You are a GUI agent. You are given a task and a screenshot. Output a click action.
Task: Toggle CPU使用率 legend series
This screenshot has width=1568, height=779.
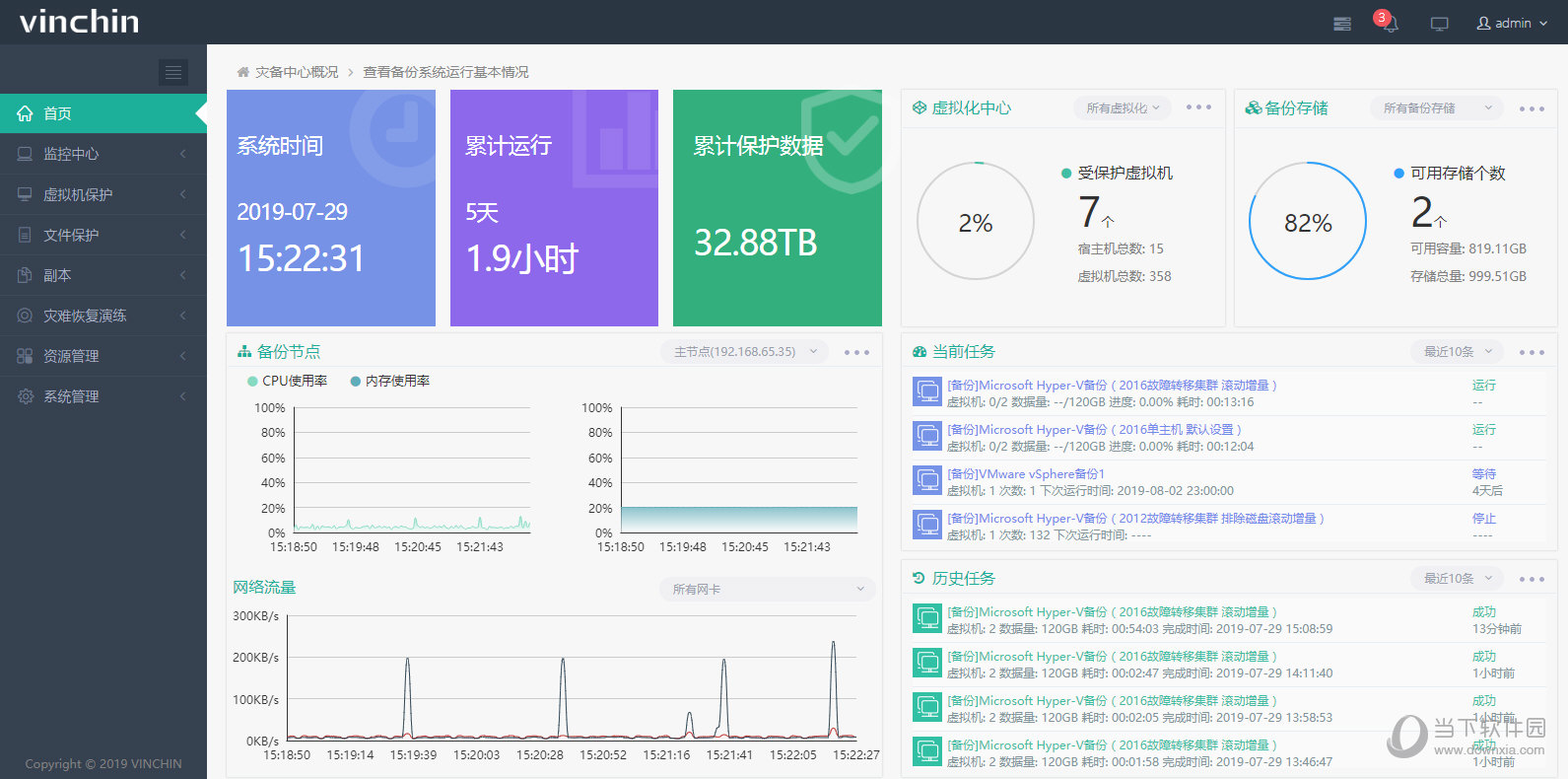[287, 381]
